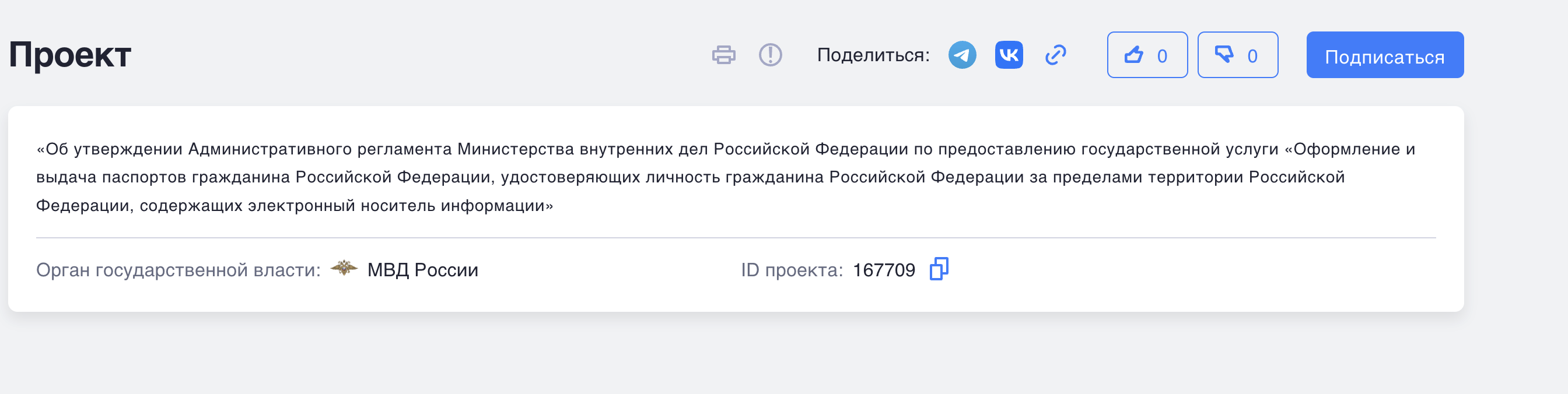Screen dimensions: 1568x394
Task: Click the Орган государственной власти: label
Action: [178, 270]
